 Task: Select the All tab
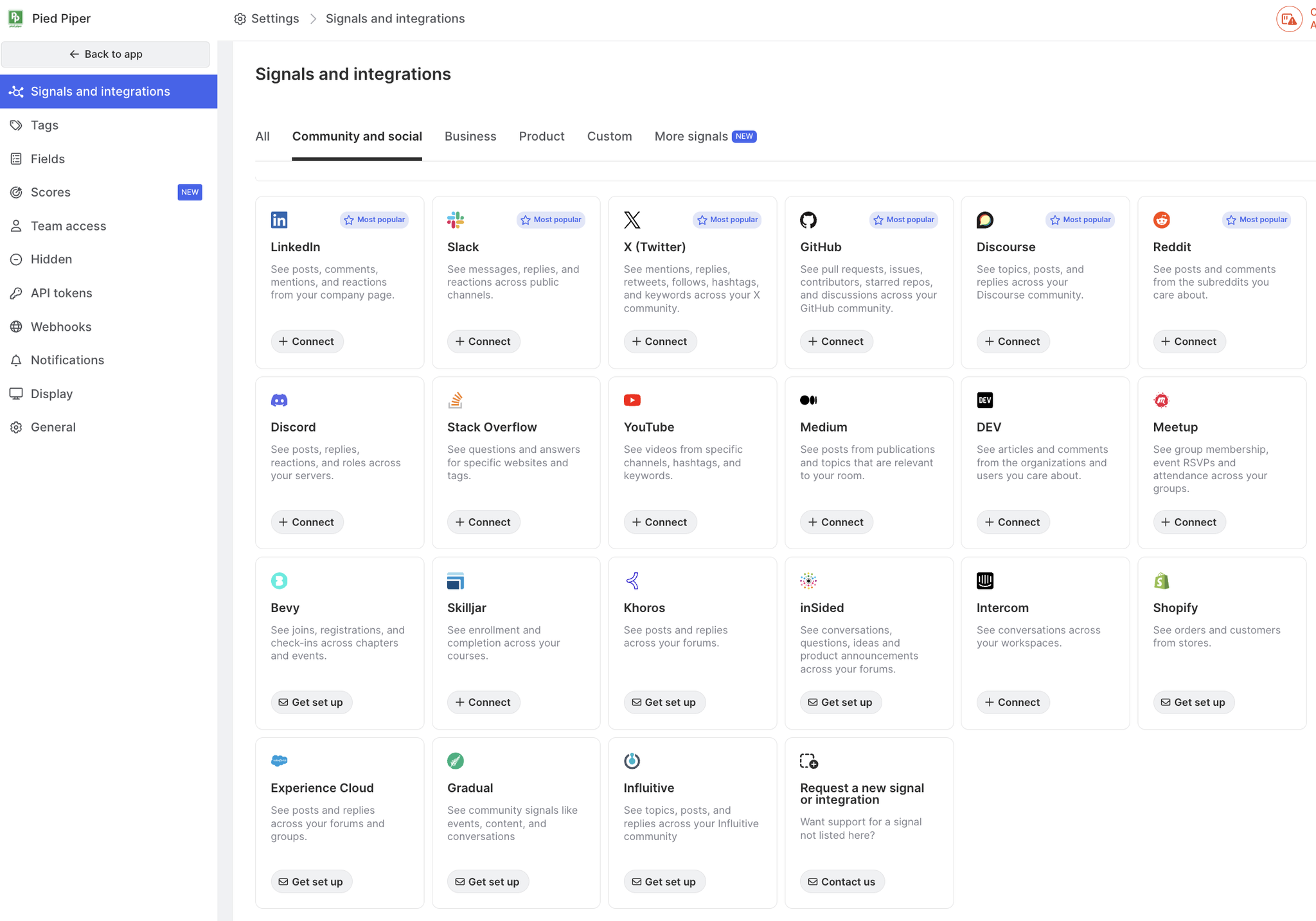coord(262,136)
